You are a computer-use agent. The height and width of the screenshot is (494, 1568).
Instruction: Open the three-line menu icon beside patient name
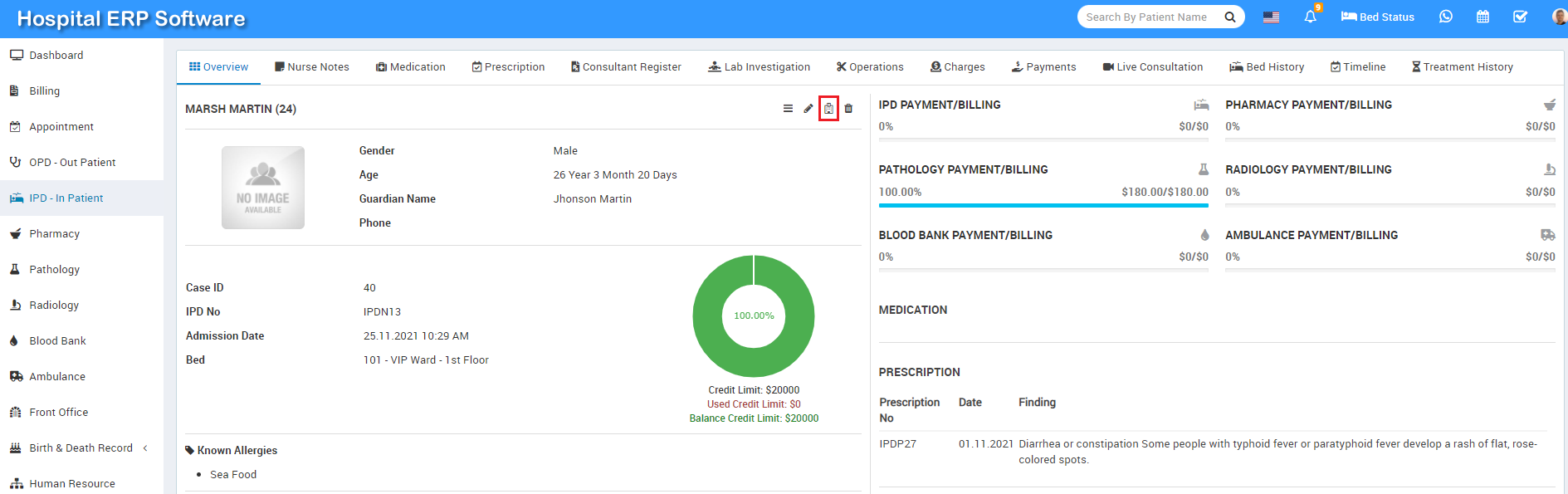[x=788, y=109]
